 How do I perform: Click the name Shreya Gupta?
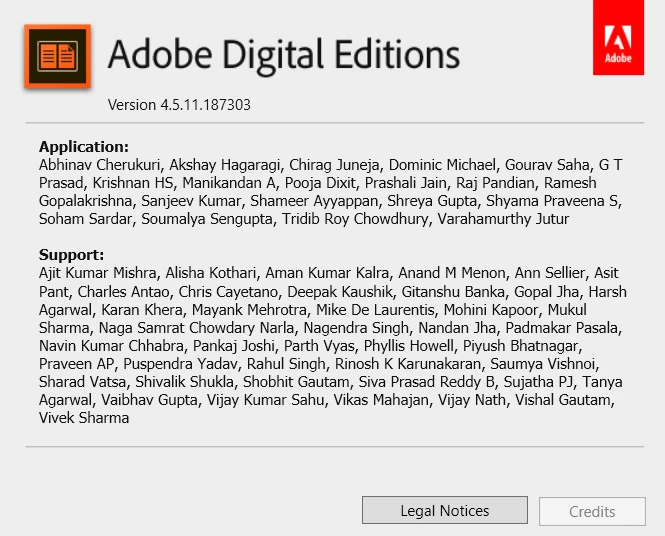coord(432,201)
